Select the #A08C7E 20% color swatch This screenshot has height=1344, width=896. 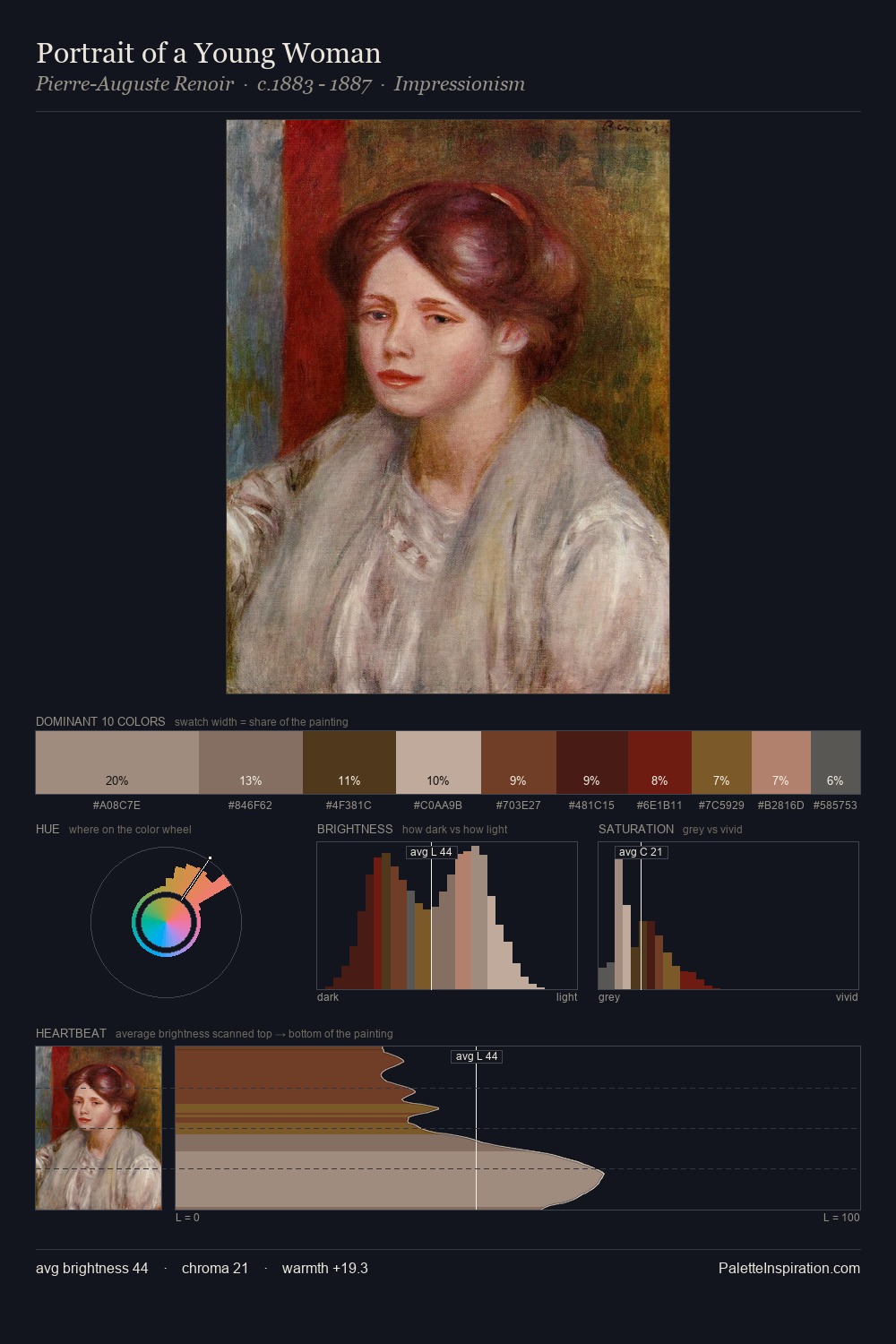(117, 762)
